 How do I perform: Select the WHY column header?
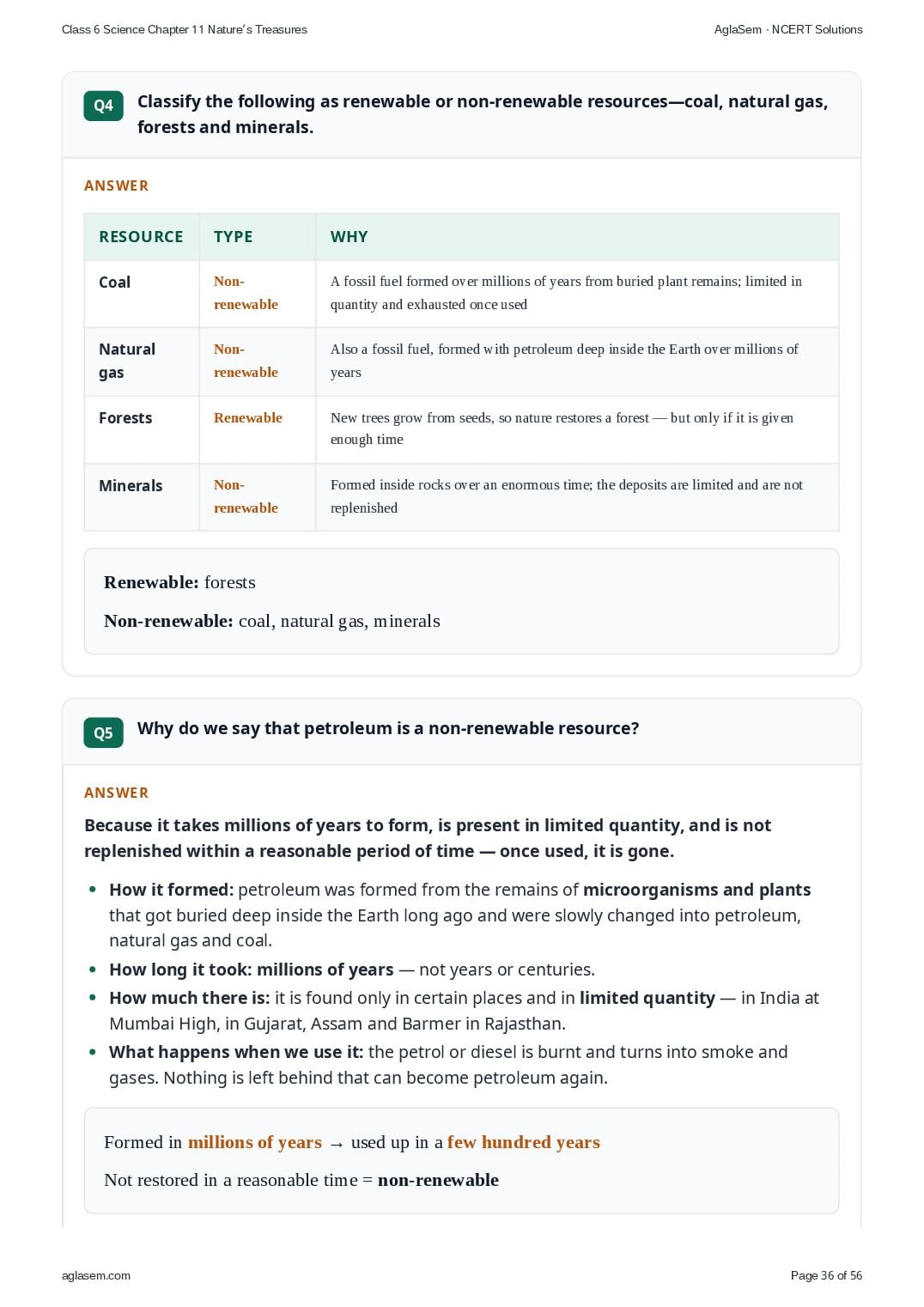349,237
